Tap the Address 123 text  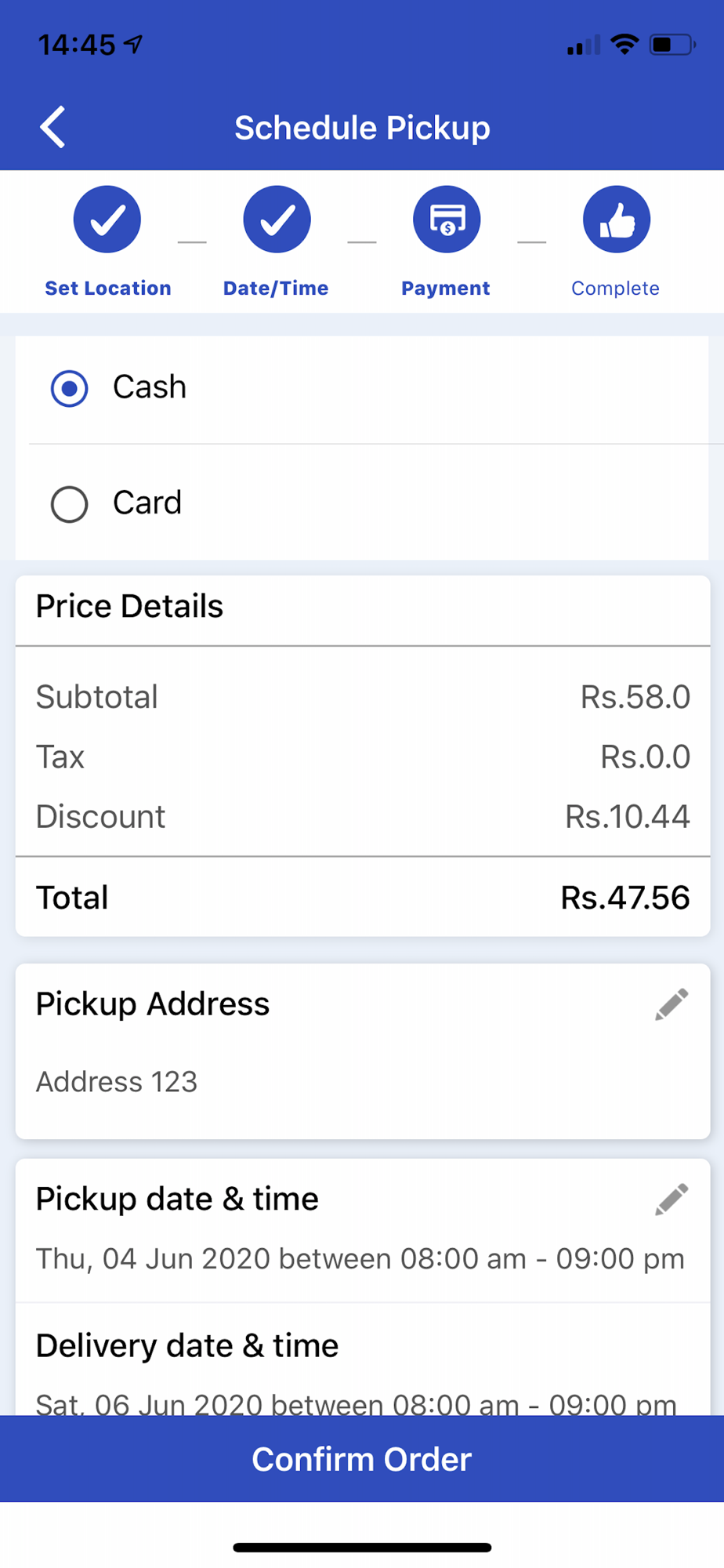[x=117, y=1082]
